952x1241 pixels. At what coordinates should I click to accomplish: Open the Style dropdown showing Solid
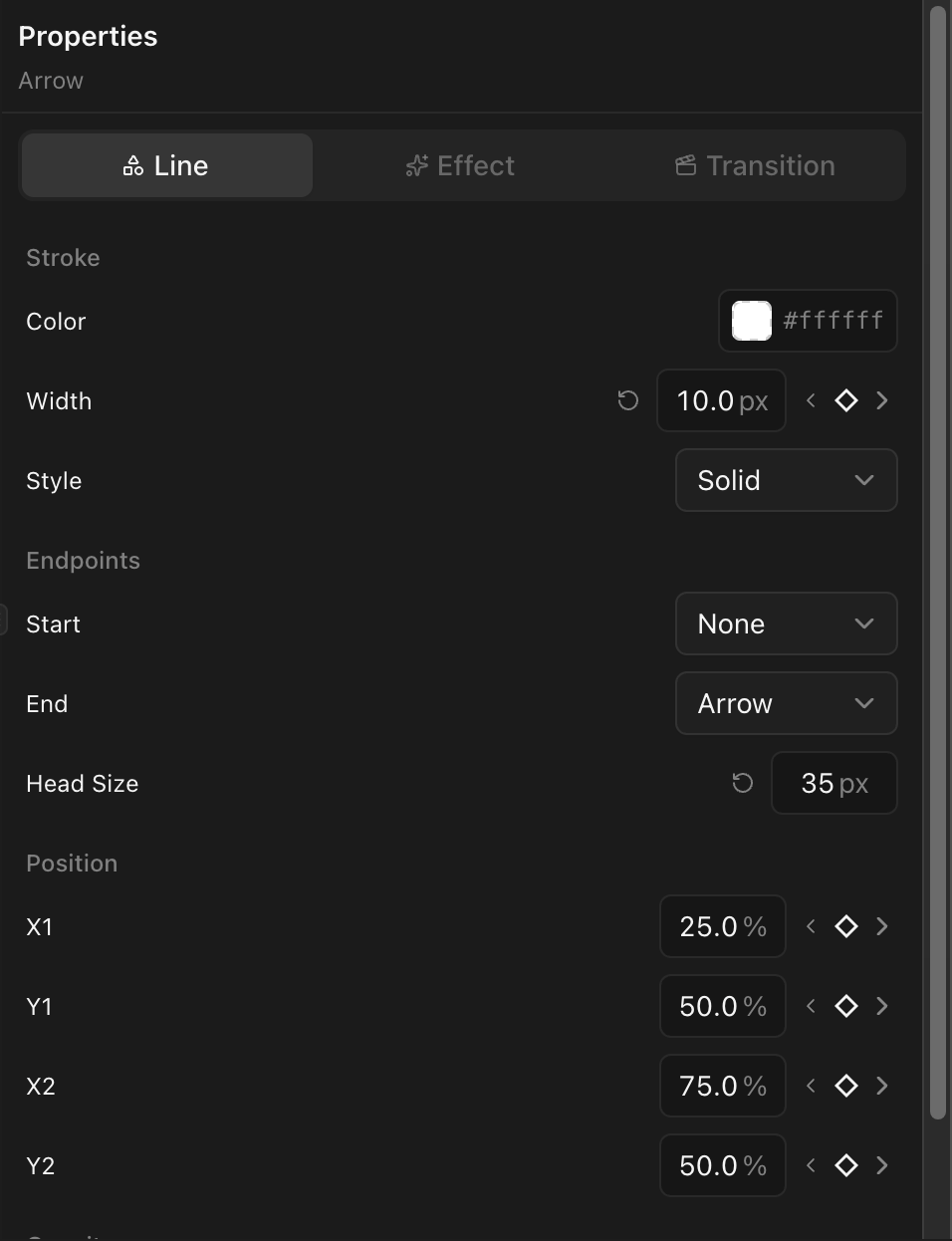pos(786,480)
